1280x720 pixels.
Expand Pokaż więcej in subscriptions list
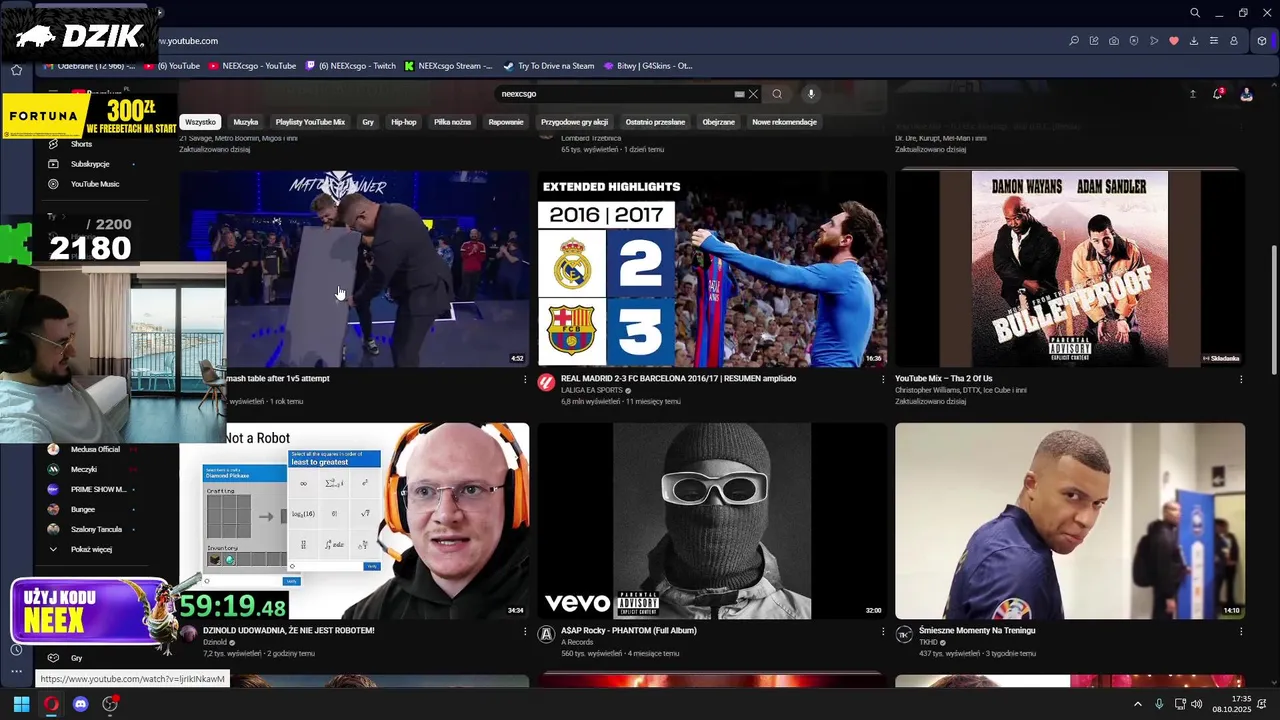(91, 549)
